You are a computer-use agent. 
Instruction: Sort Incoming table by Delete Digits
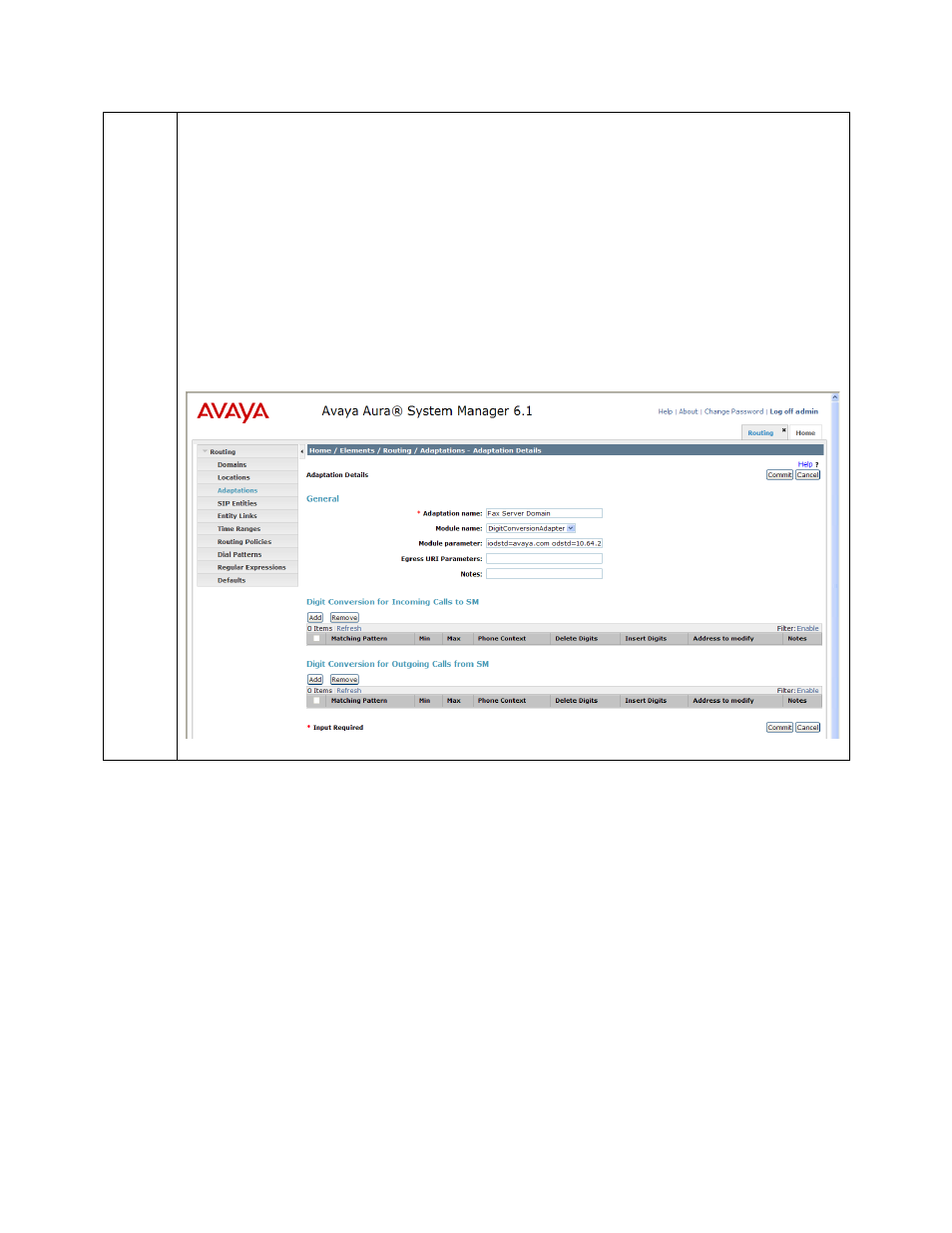[x=577, y=639]
